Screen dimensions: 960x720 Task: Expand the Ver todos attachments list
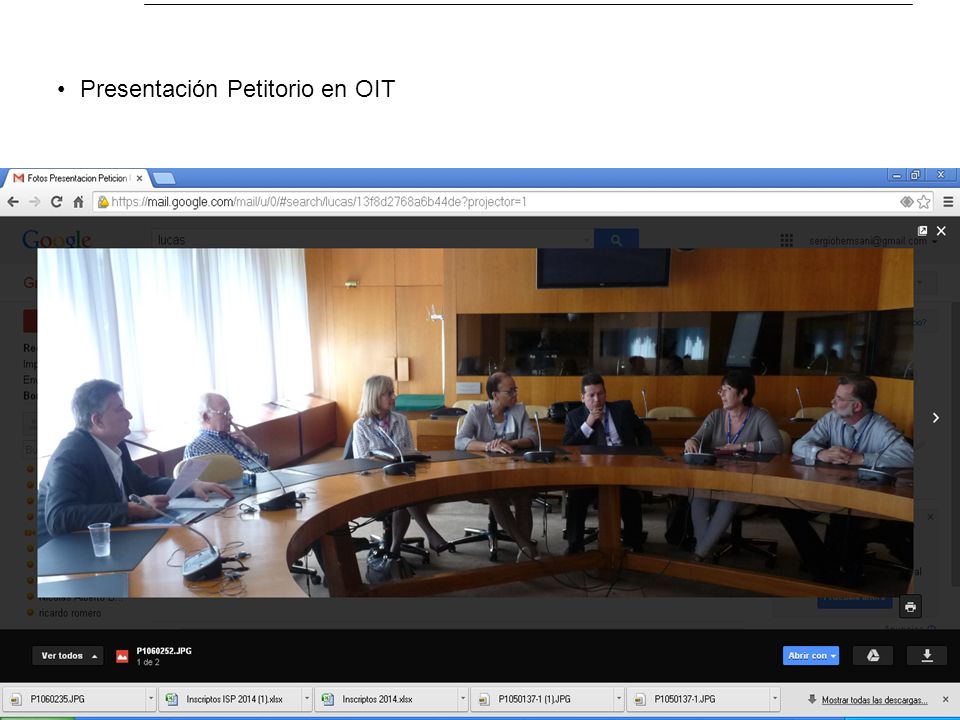68,656
